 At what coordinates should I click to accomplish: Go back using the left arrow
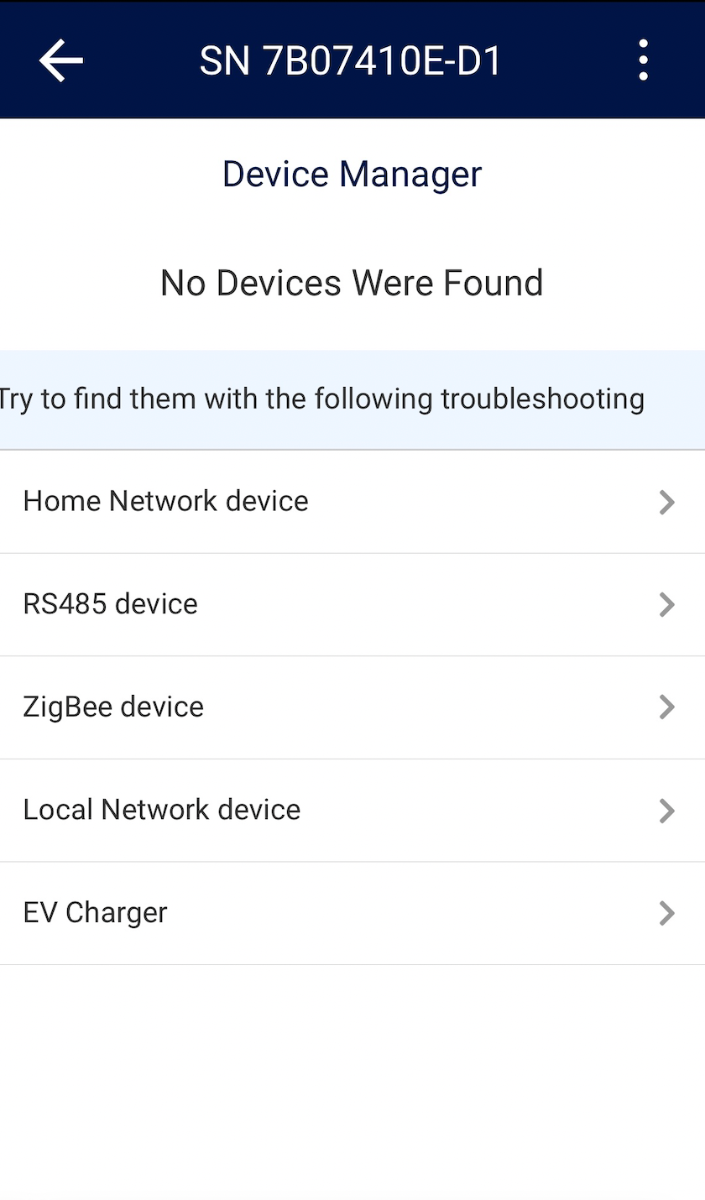61,61
